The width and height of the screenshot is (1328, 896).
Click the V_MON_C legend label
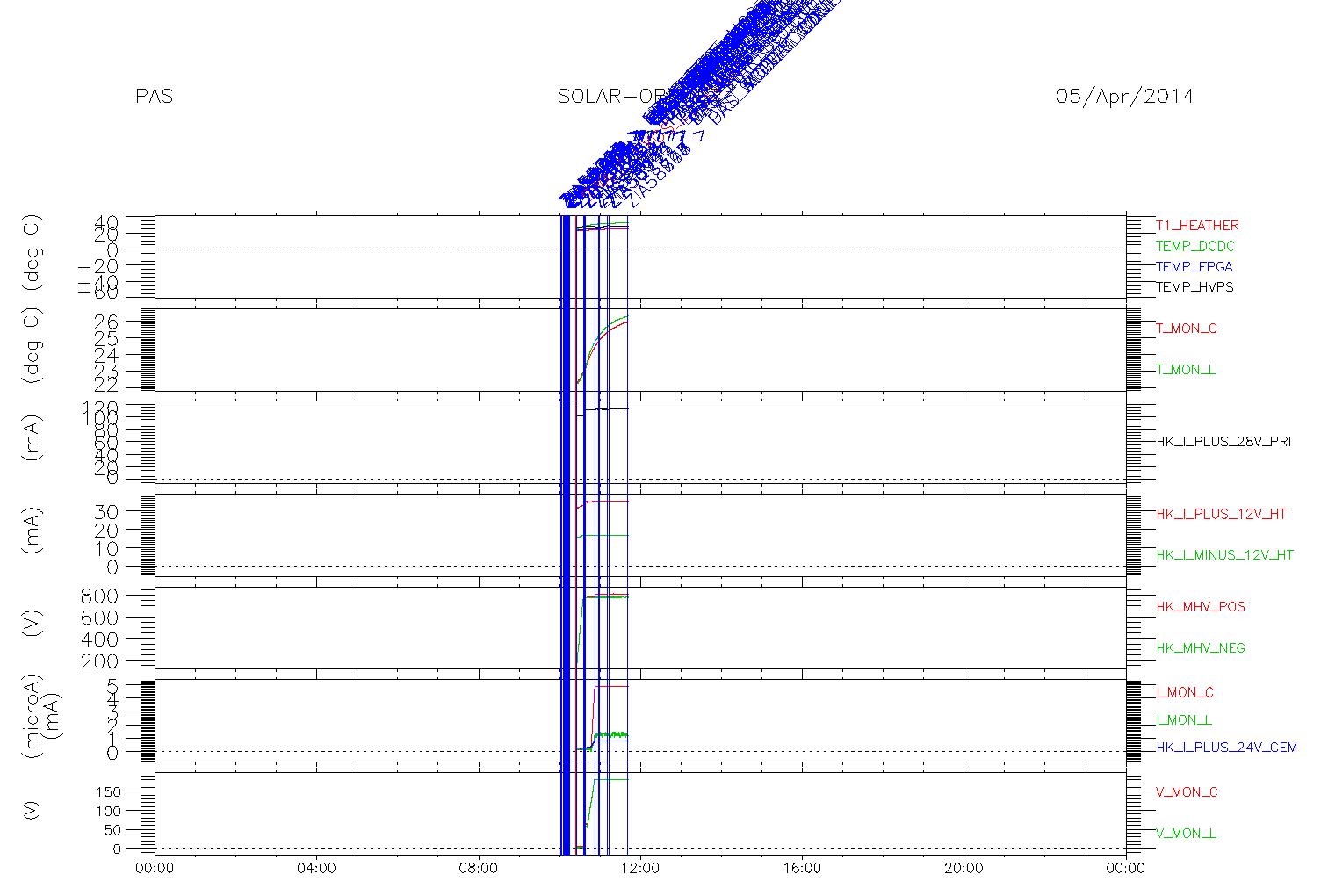tap(1187, 792)
